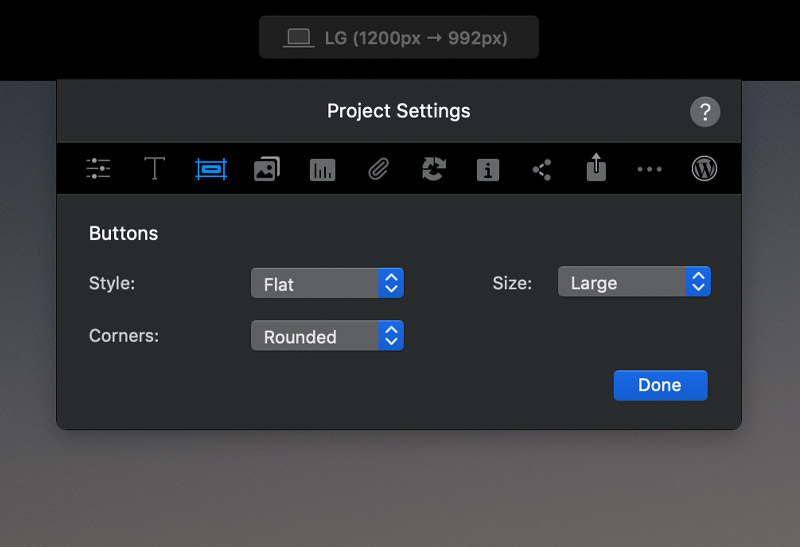The height and width of the screenshot is (547, 800).
Task: Click the Style: label
Action: coord(112,283)
